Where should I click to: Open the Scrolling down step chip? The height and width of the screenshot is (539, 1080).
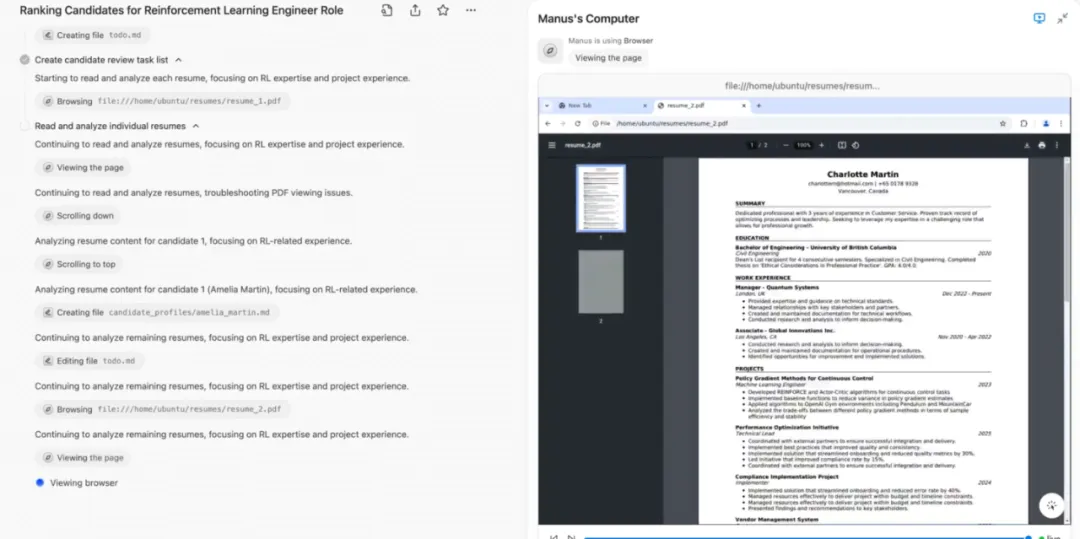click(x=78, y=215)
